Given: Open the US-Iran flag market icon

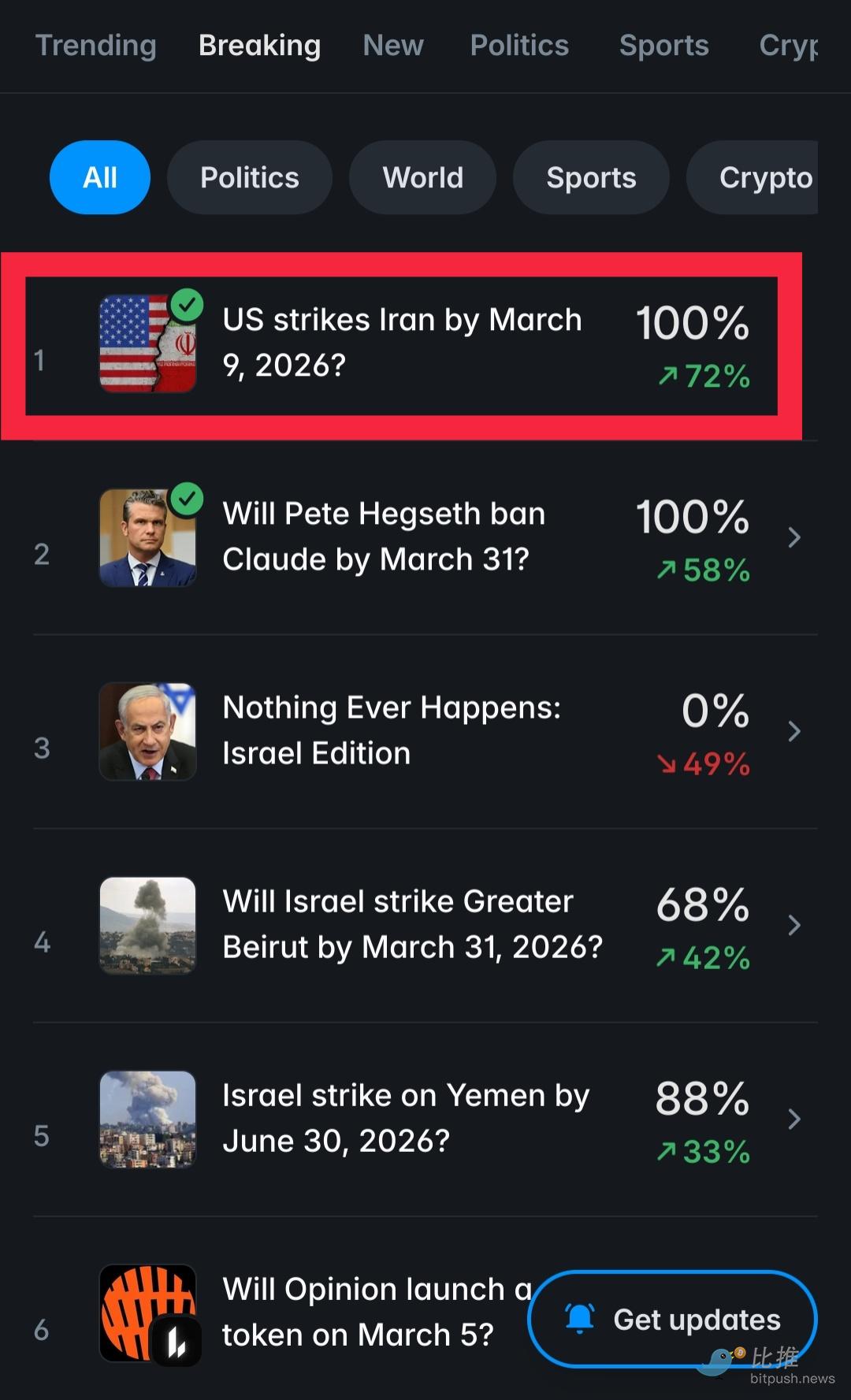Looking at the screenshot, I should point(147,344).
